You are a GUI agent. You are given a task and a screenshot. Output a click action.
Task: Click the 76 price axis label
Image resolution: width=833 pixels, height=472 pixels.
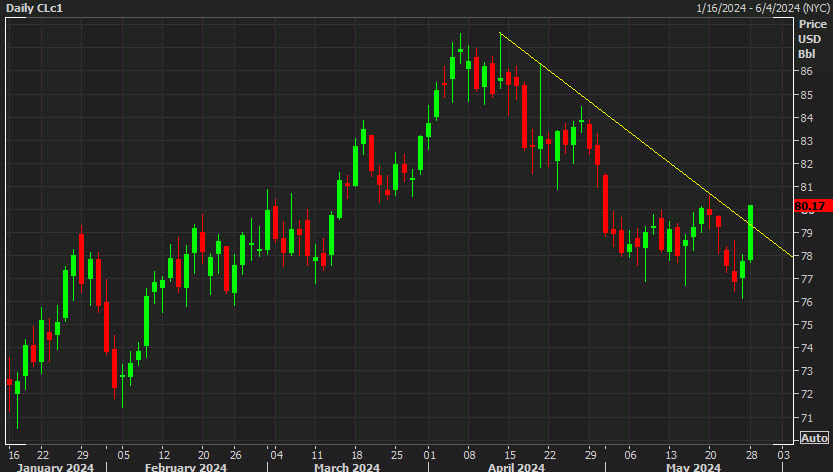pyautogui.click(x=806, y=301)
